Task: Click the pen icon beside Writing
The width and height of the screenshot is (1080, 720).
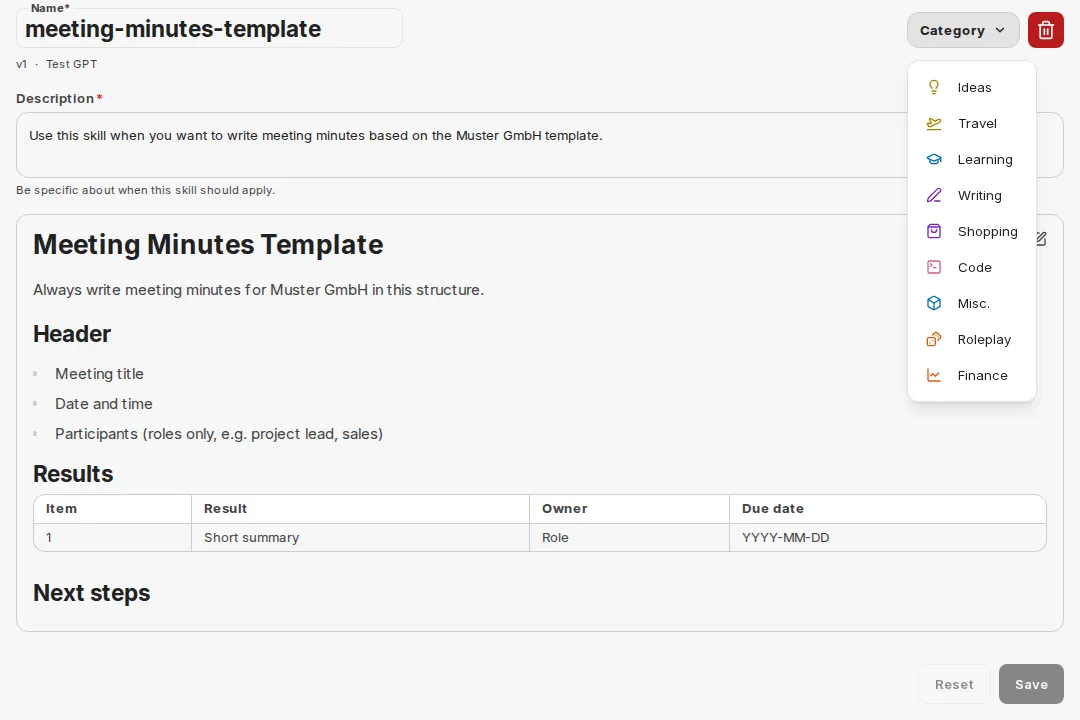Action: (x=934, y=196)
